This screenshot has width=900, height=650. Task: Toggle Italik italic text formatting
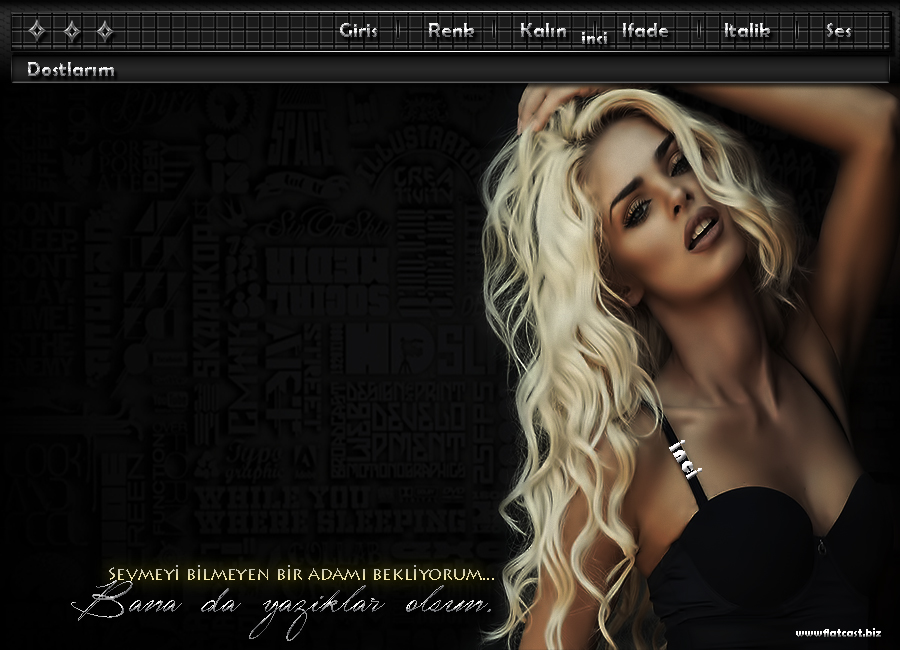747,30
